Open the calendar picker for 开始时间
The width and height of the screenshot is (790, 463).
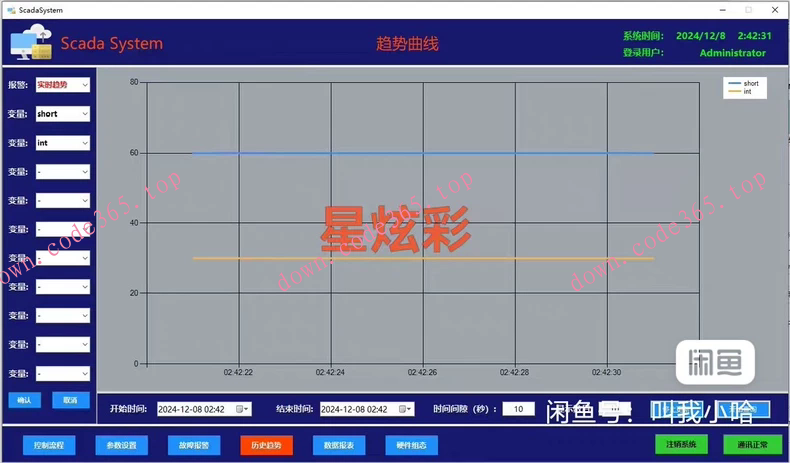coord(242,409)
